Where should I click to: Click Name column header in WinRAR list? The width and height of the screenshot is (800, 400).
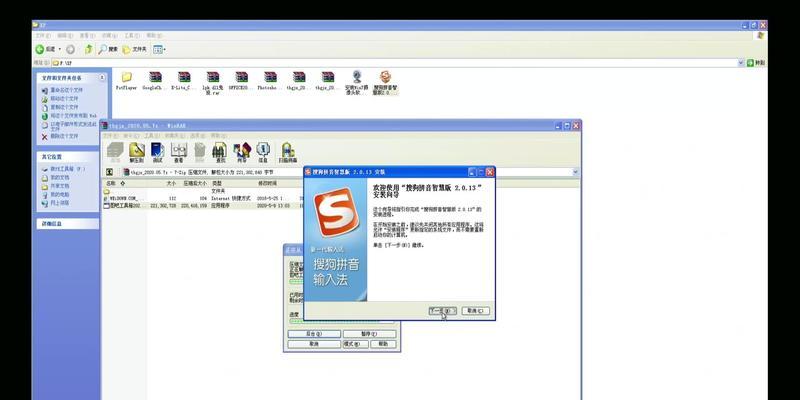click(x=126, y=183)
